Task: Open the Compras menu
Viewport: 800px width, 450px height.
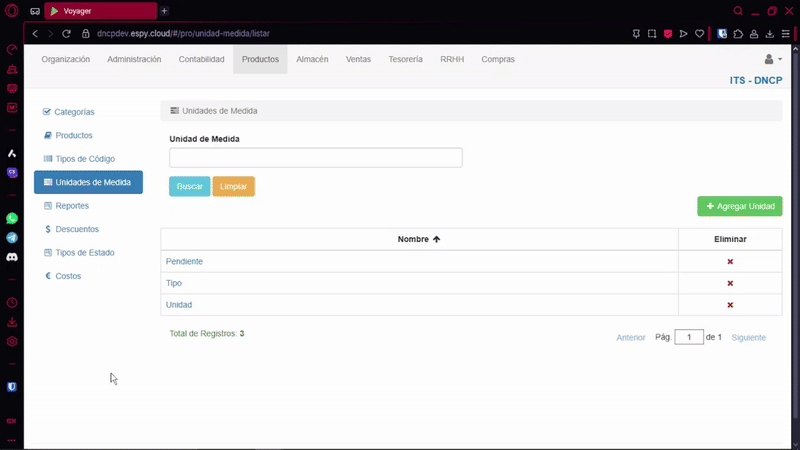Action: click(x=498, y=59)
